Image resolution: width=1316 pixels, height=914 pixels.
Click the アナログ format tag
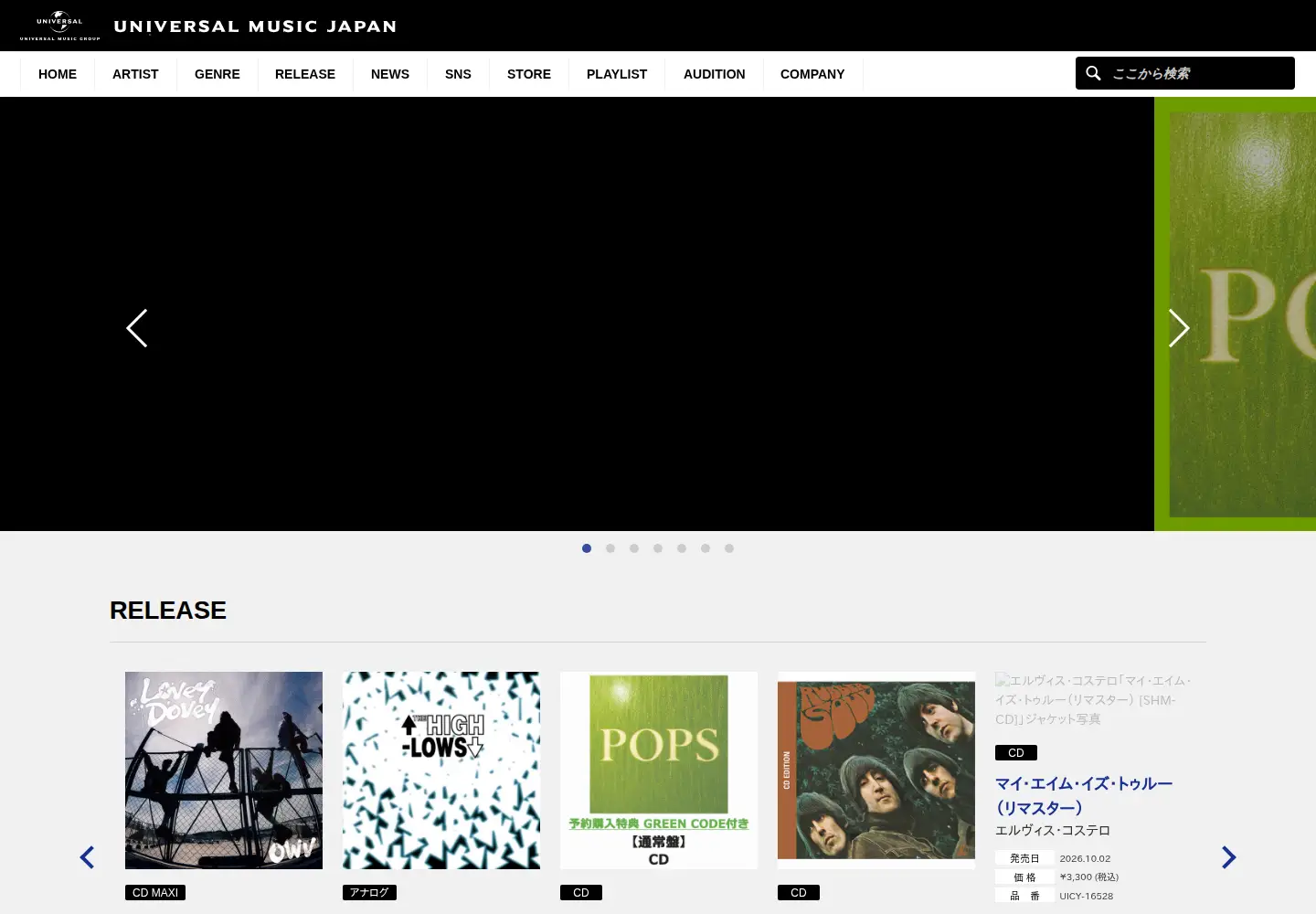coord(369,893)
